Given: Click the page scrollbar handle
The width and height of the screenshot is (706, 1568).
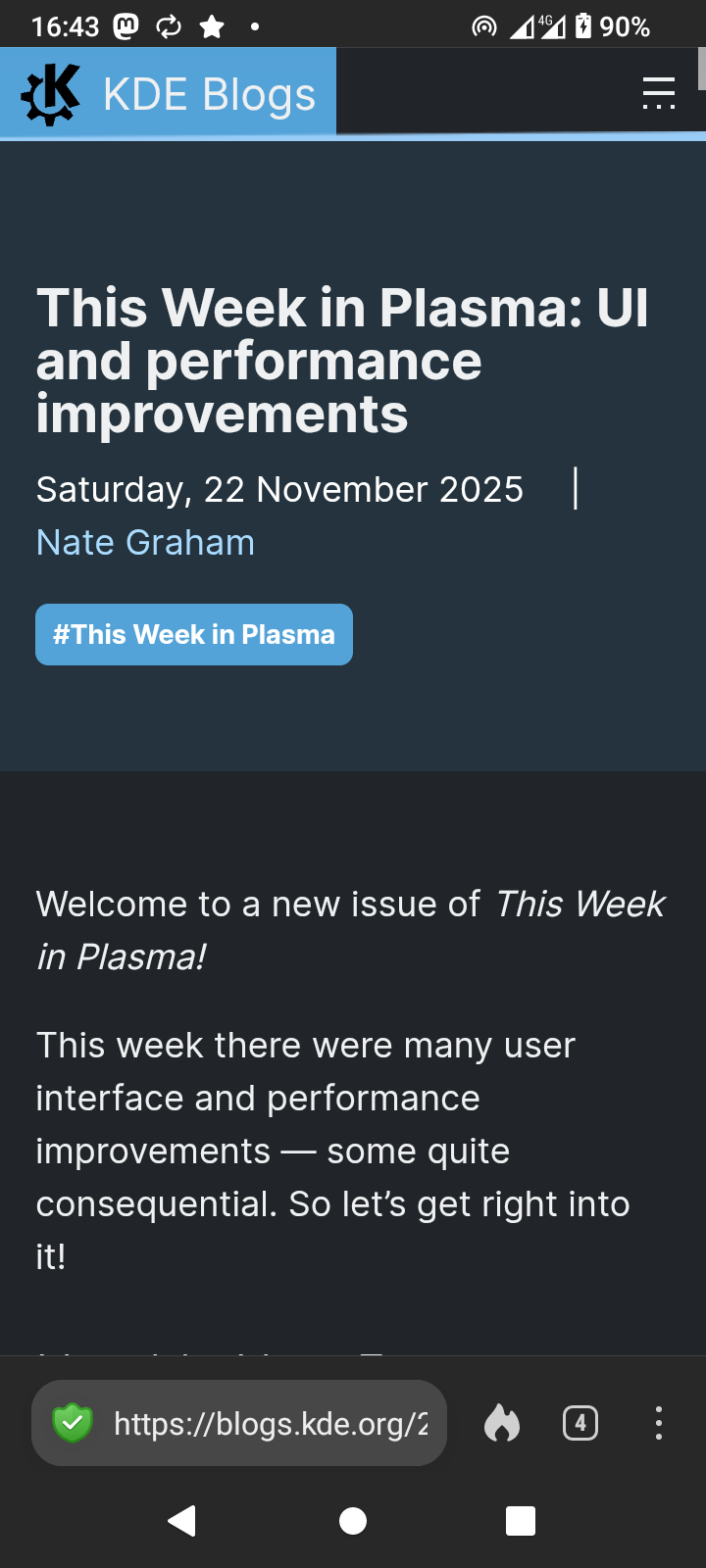Looking at the screenshot, I should (701, 69).
